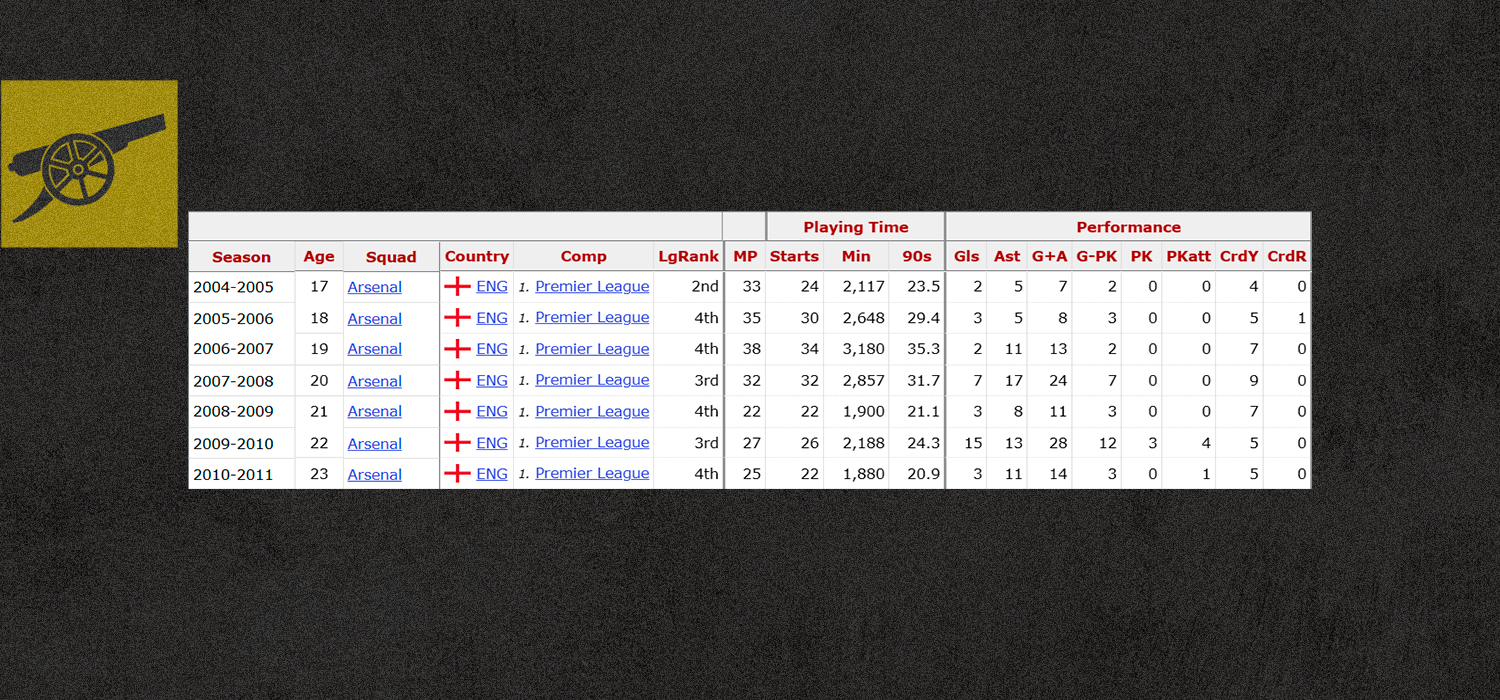Viewport: 1500px width, 700px height.
Task: Select the 2010-2011 season cell
Action: 242,475
